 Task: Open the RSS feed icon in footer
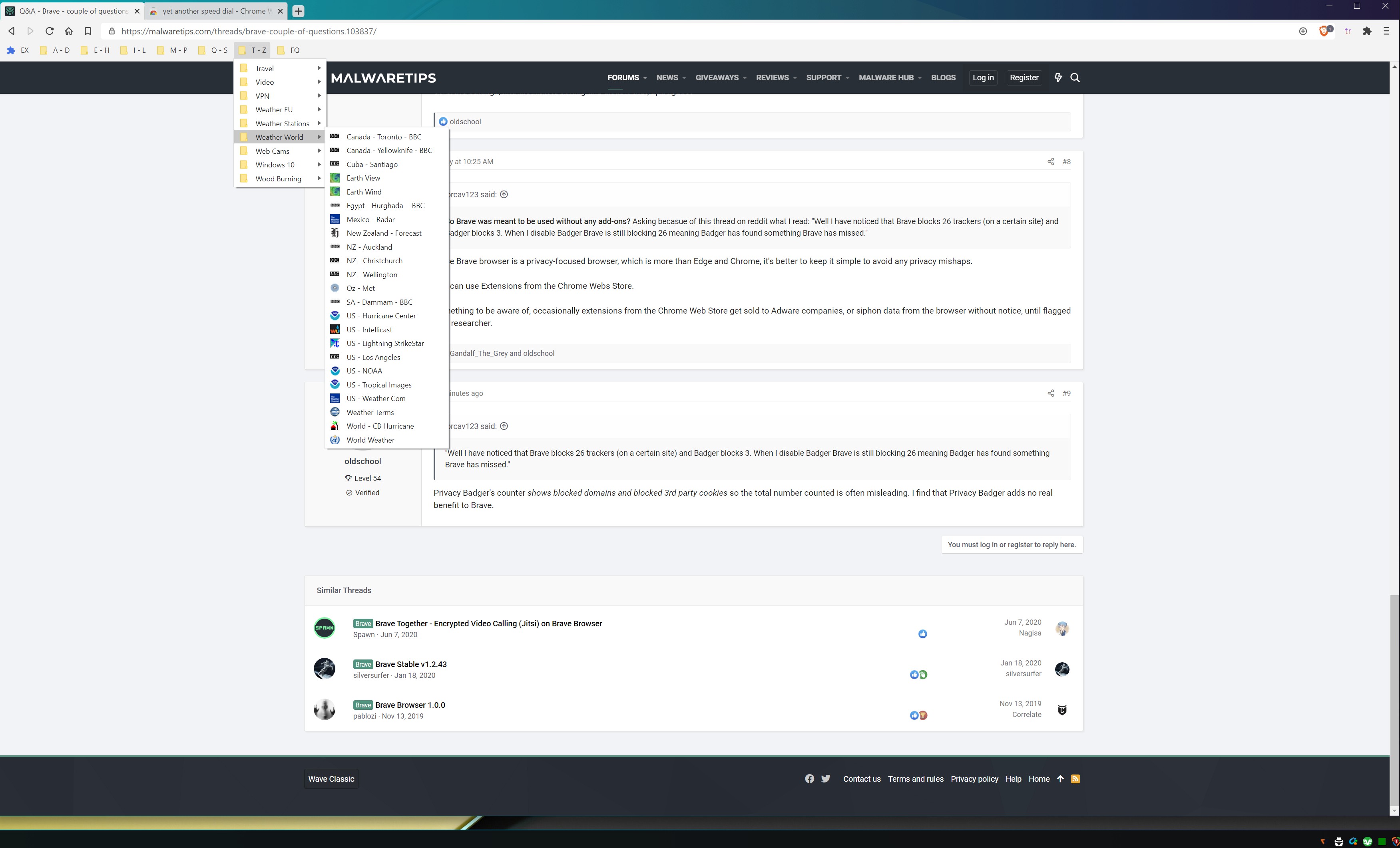[x=1075, y=779]
